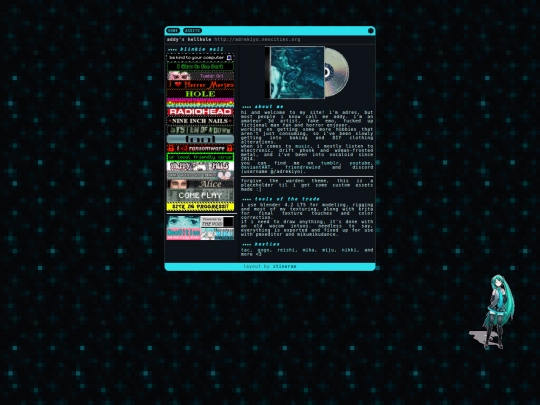Click the HOLE band blinkie
Image resolution: width=540 pixels, height=405 pixels.
point(200,94)
